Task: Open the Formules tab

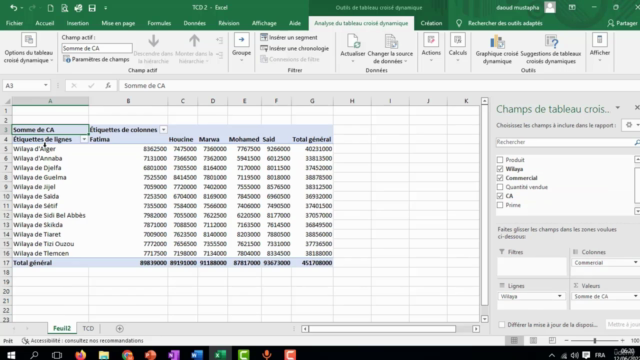Action: (159, 23)
